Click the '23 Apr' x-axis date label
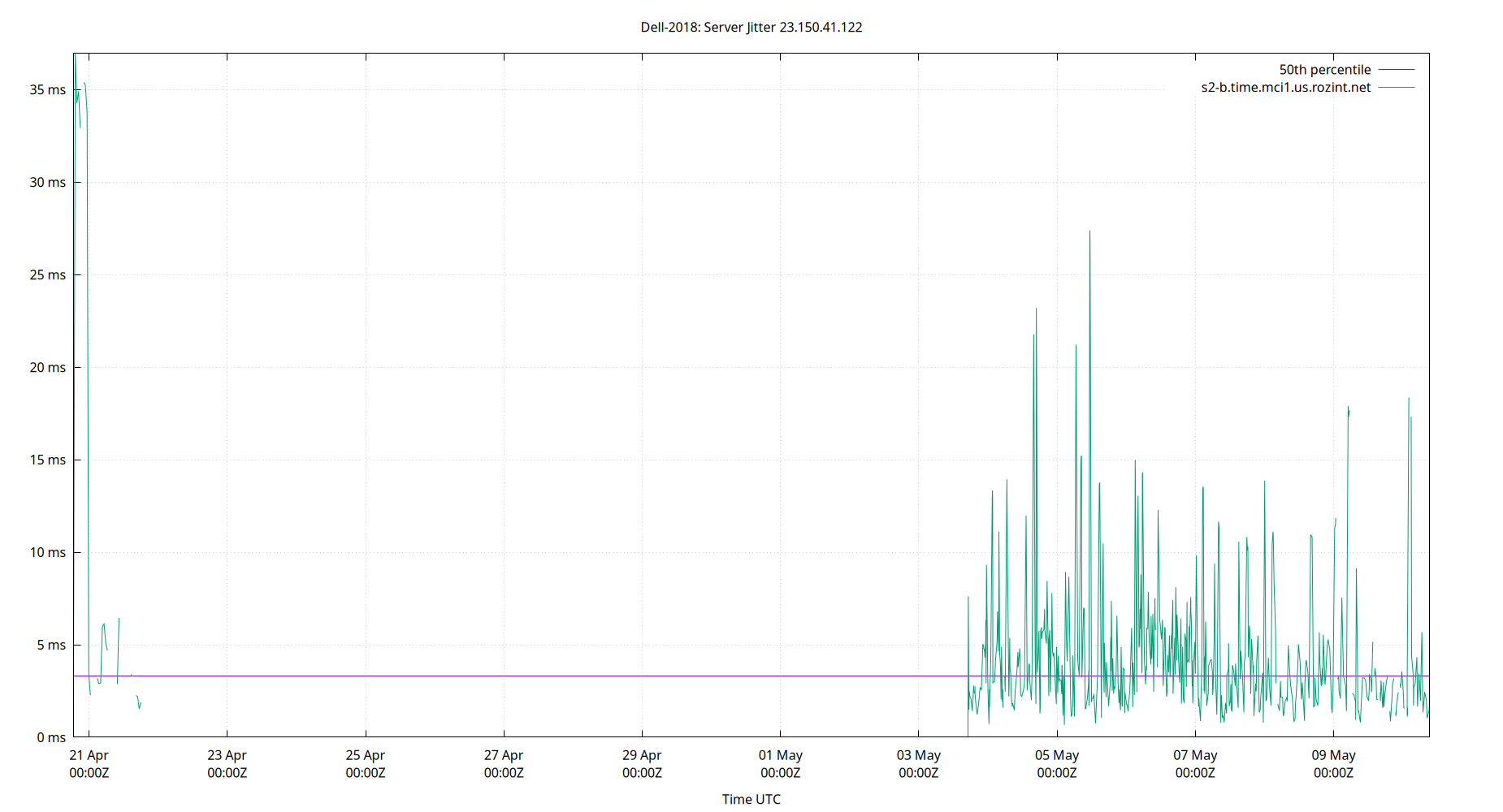The height and width of the screenshot is (812, 1503). (x=227, y=755)
